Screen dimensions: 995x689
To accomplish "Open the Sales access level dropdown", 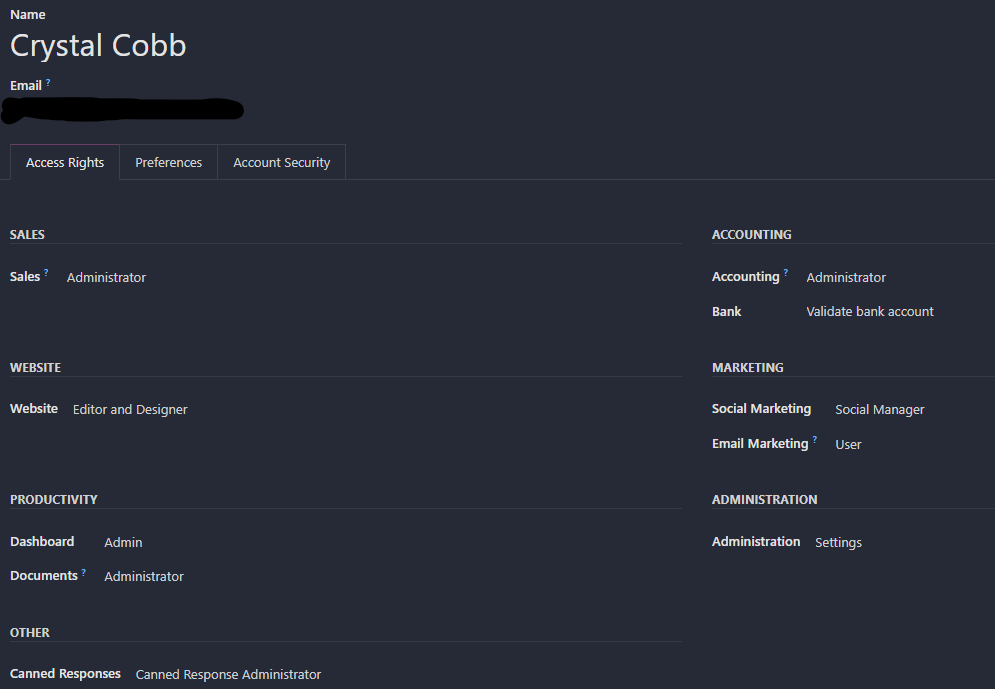I will tap(107, 278).
